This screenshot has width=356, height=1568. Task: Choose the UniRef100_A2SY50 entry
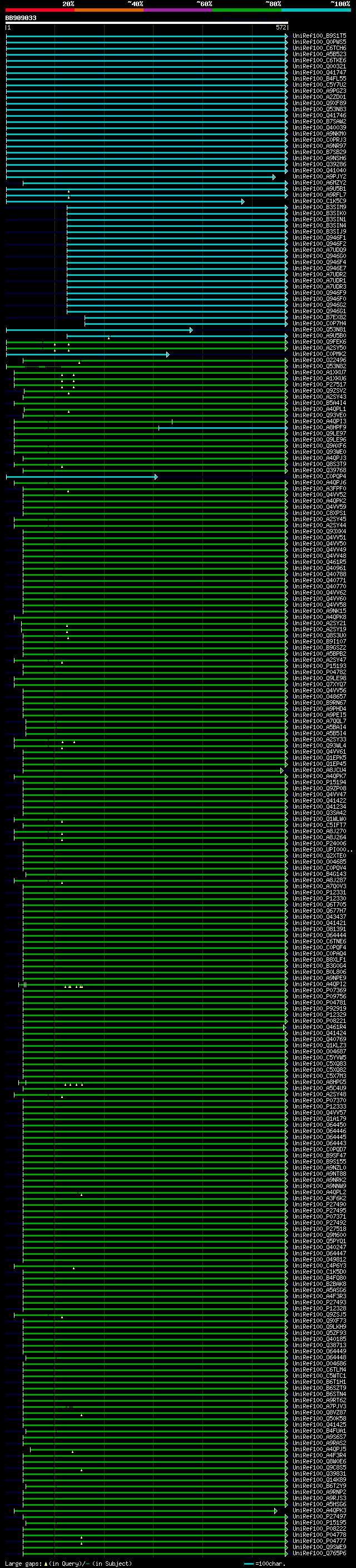[x=319, y=348]
